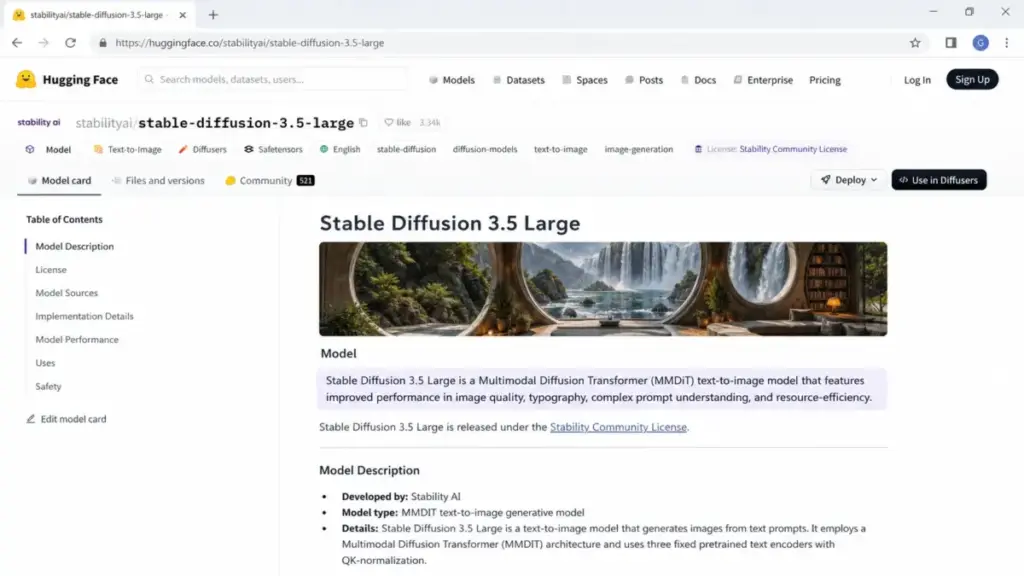Screen dimensions: 1024x576
Task: Click the stability ai organization logo
Action: pos(39,122)
